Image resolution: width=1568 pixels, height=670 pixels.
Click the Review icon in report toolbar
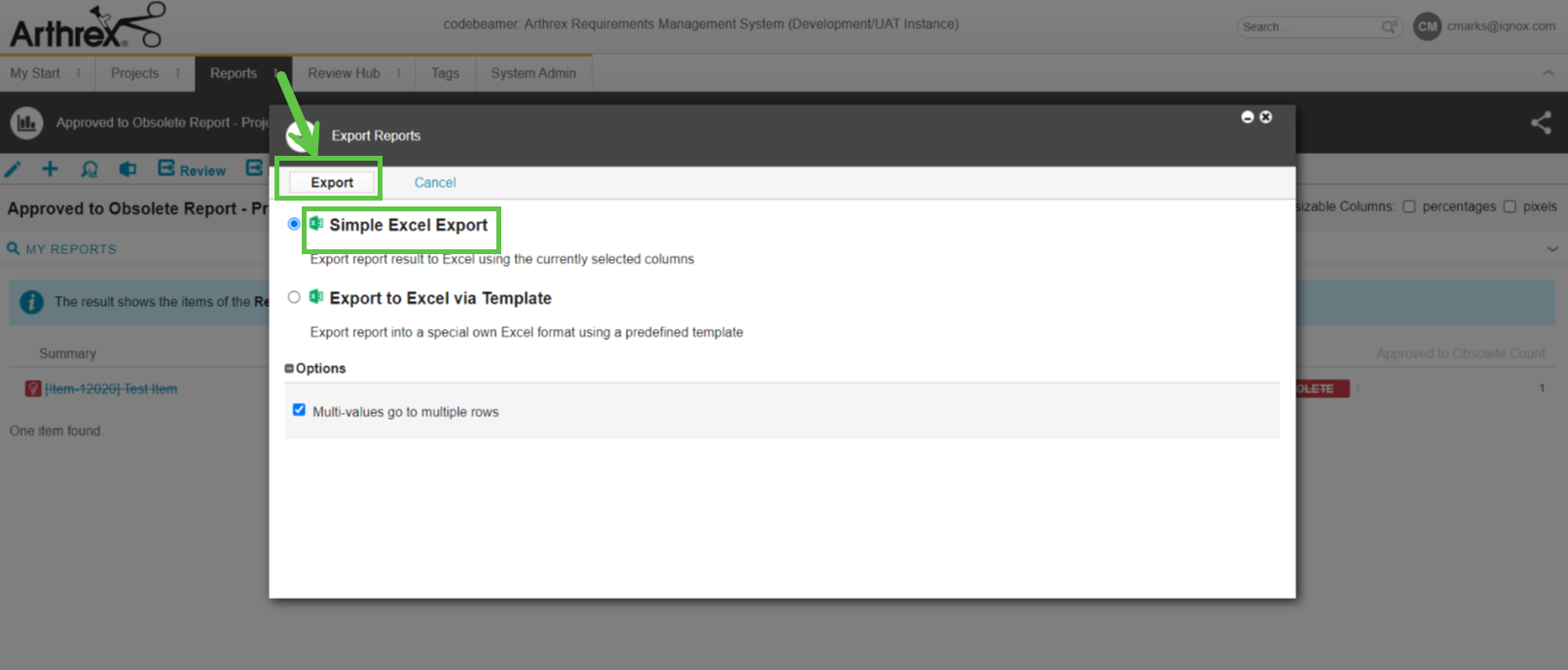click(192, 169)
